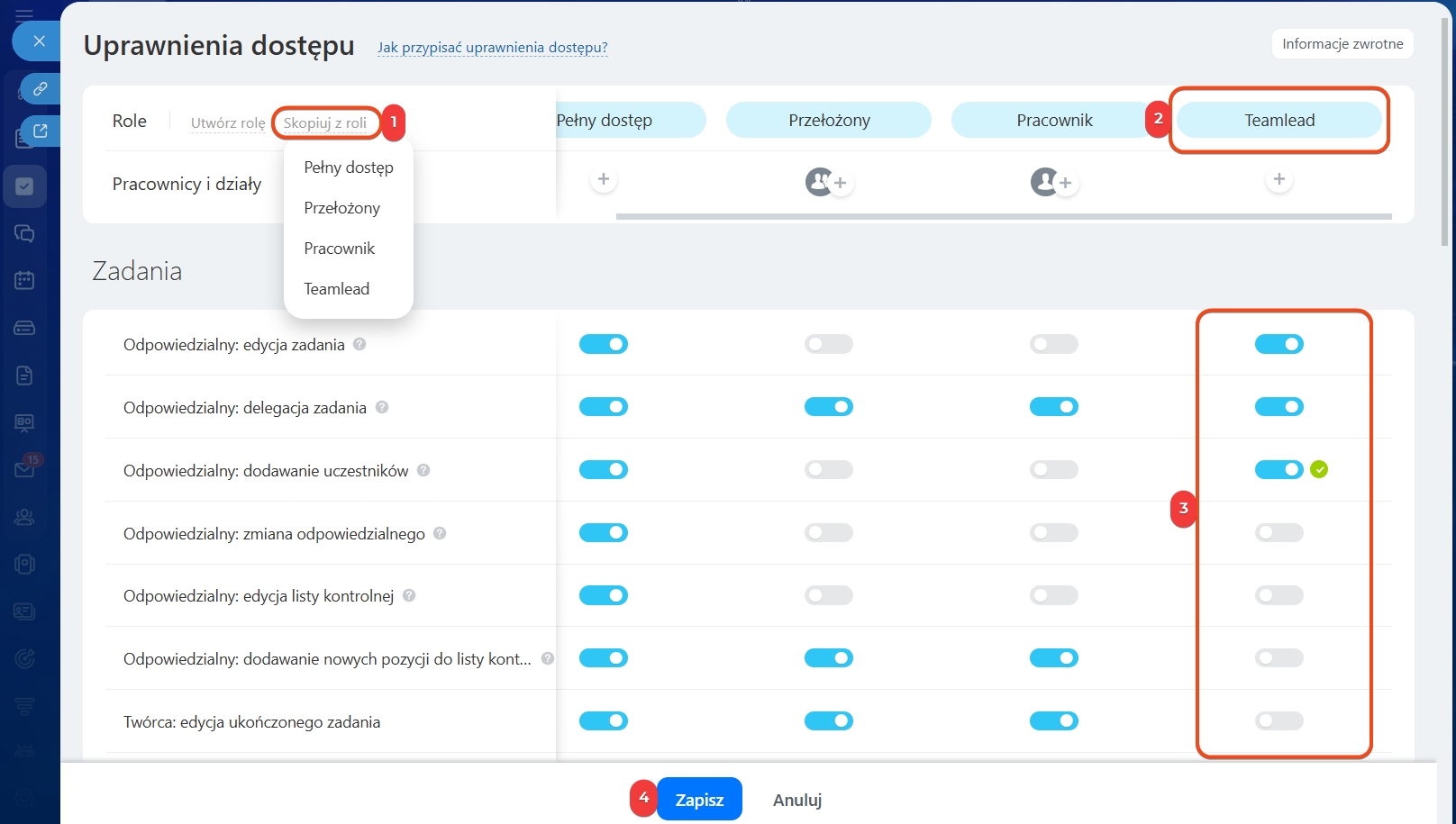Screen dimensions: 1456x824
Task: Choose 'Pracownik' from copy role list
Action: click(339, 249)
